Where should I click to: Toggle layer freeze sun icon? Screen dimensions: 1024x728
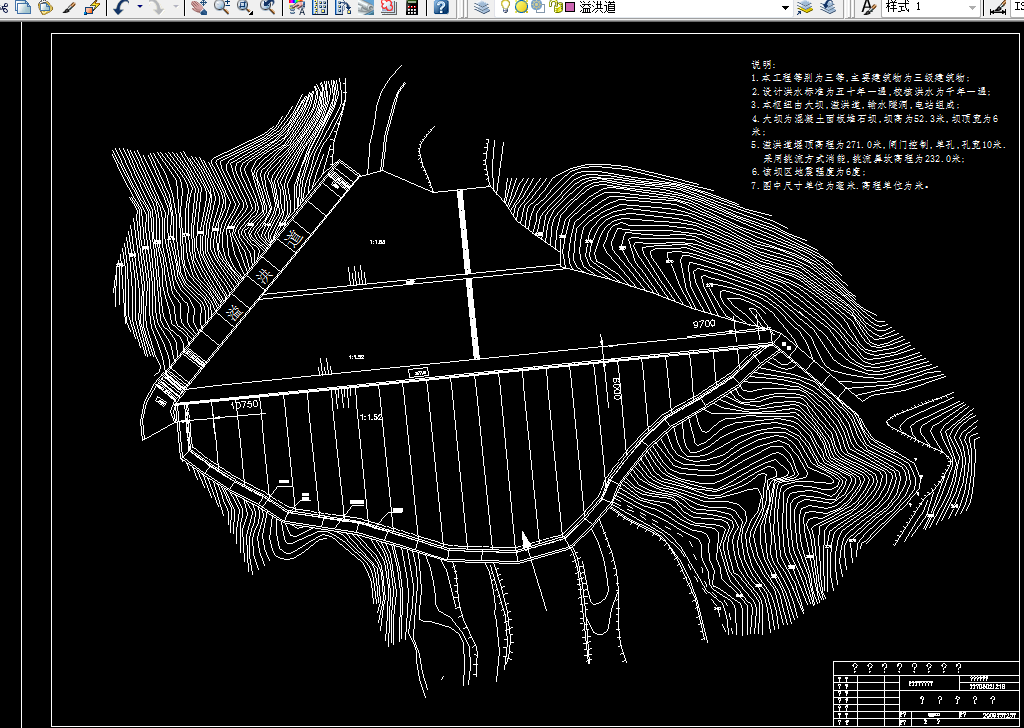click(521, 7)
